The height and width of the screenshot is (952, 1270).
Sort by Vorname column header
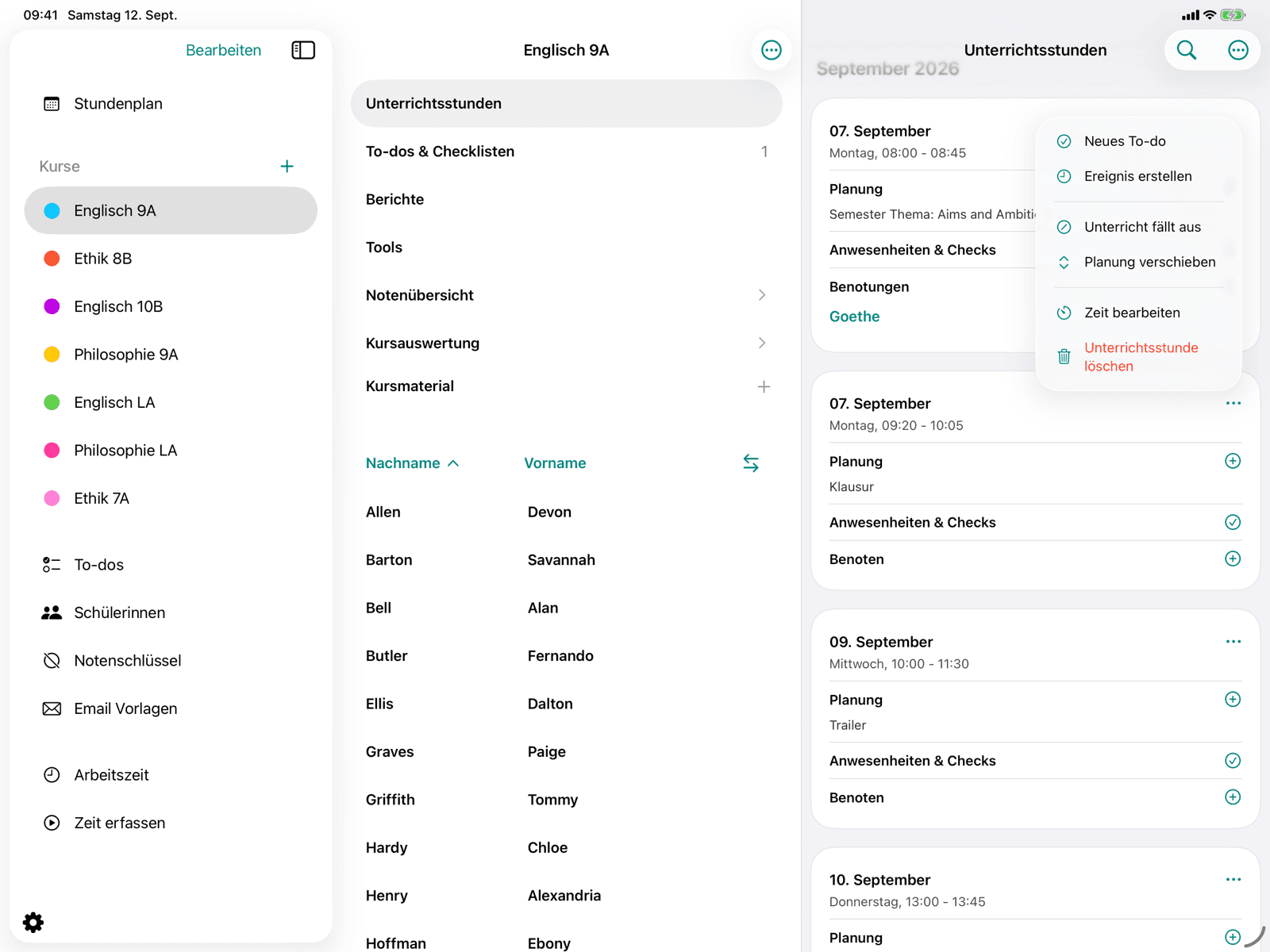pyautogui.click(x=555, y=463)
